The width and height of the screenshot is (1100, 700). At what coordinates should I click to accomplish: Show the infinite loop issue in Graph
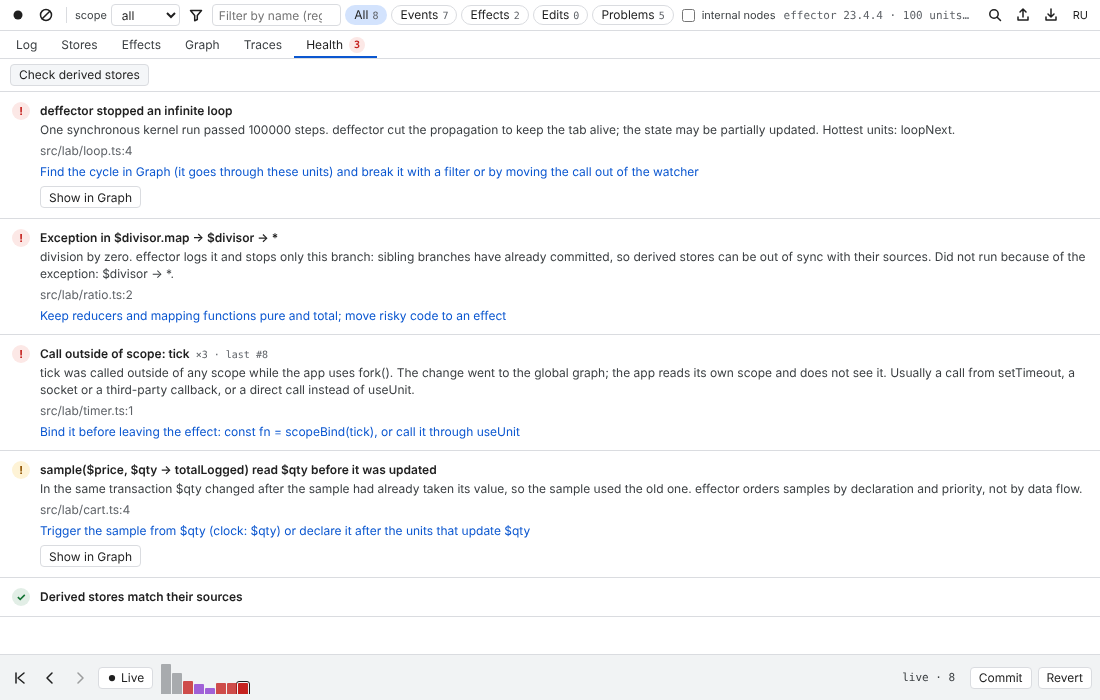click(x=90, y=198)
